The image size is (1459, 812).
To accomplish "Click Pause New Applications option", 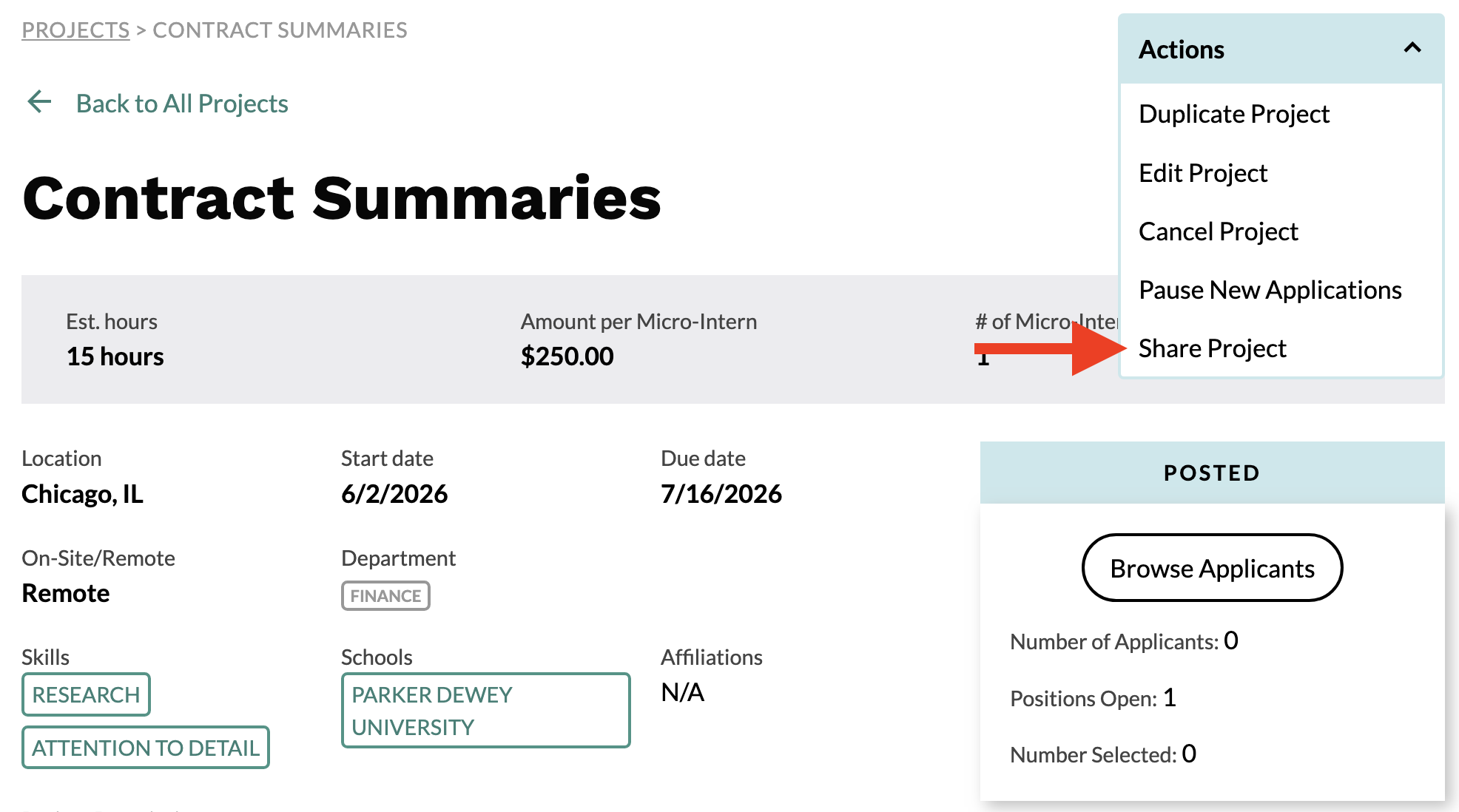I will click(1270, 290).
